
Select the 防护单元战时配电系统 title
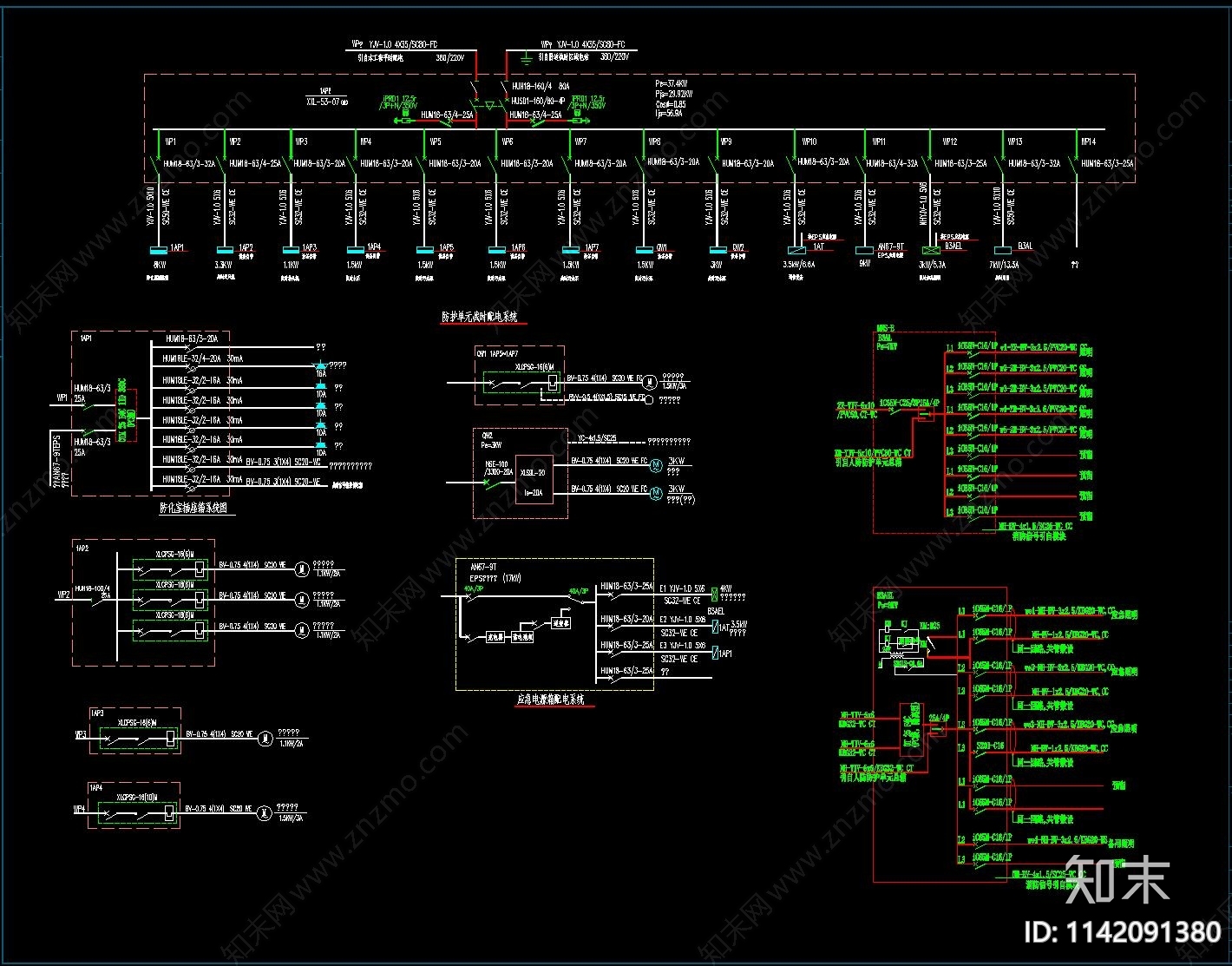(x=479, y=317)
